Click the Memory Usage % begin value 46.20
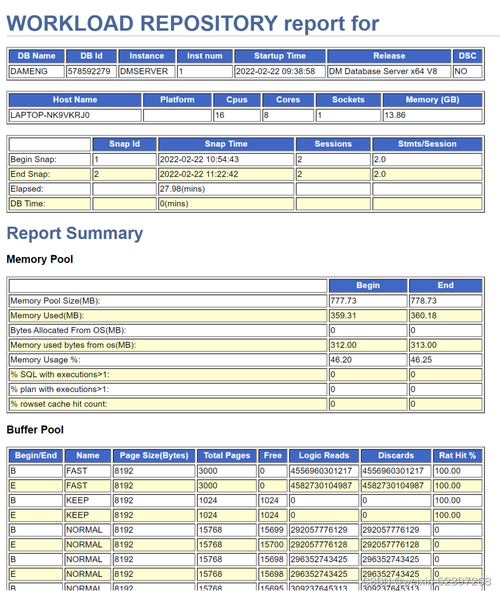Image resolution: width=500 pixels, height=591 pixels. click(x=368, y=360)
